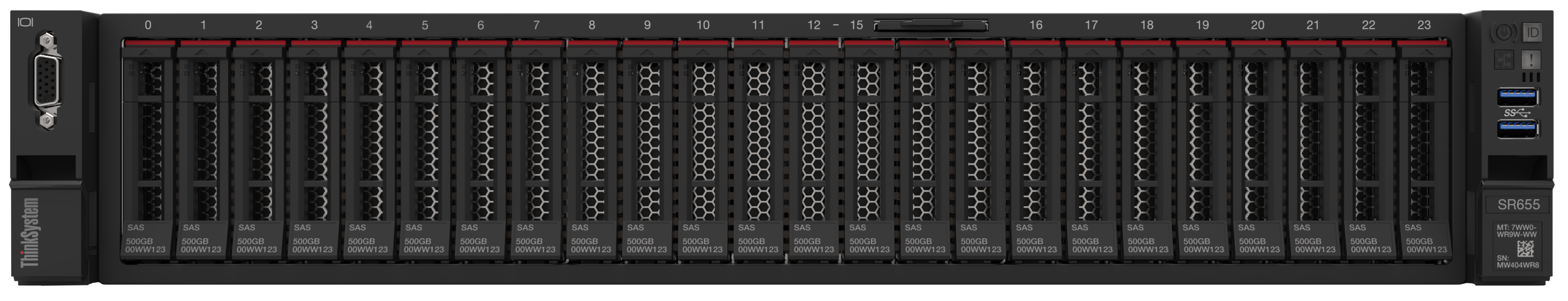
Task: Click the VGA display symbol above connector
Action: click(x=26, y=22)
